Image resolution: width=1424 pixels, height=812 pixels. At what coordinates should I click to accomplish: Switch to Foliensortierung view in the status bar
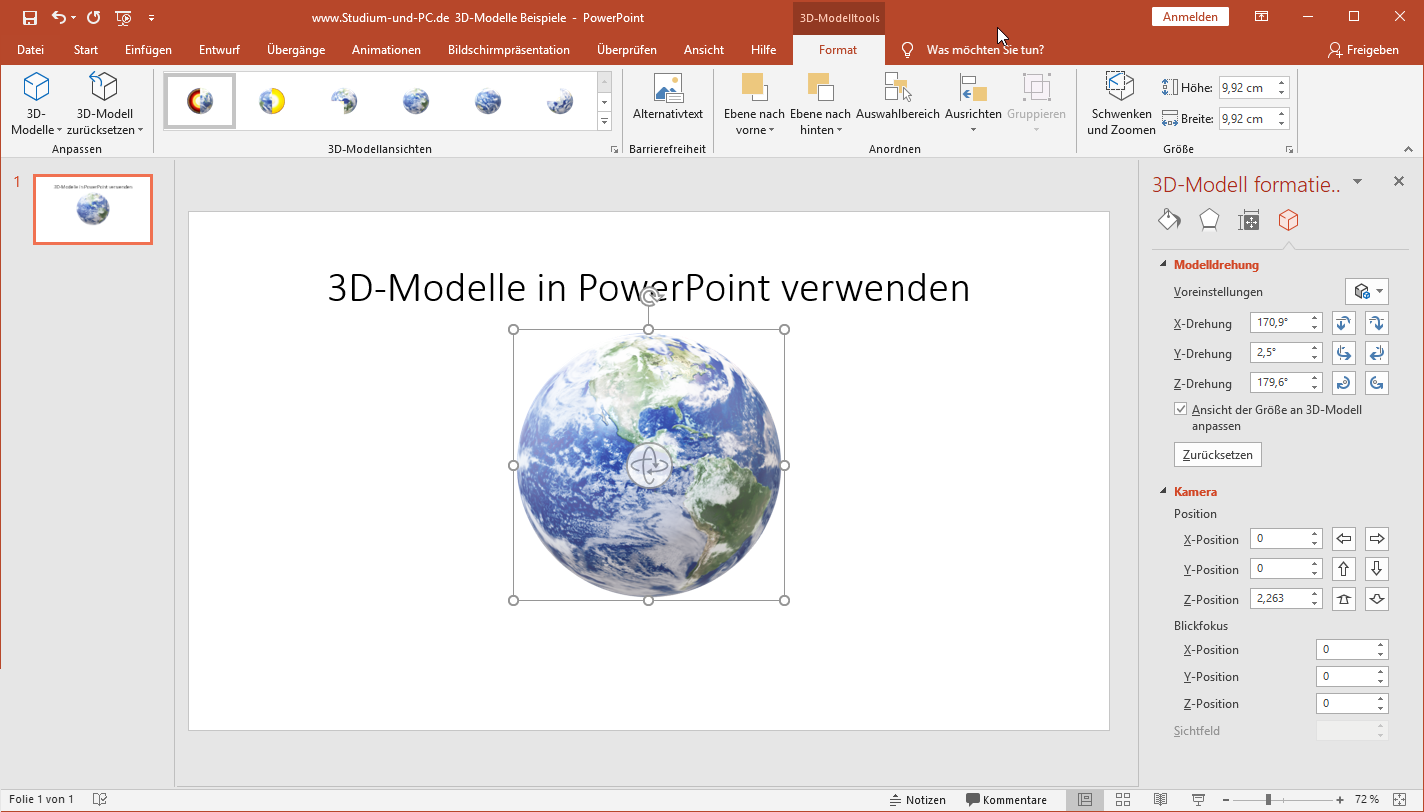pos(1123,800)
